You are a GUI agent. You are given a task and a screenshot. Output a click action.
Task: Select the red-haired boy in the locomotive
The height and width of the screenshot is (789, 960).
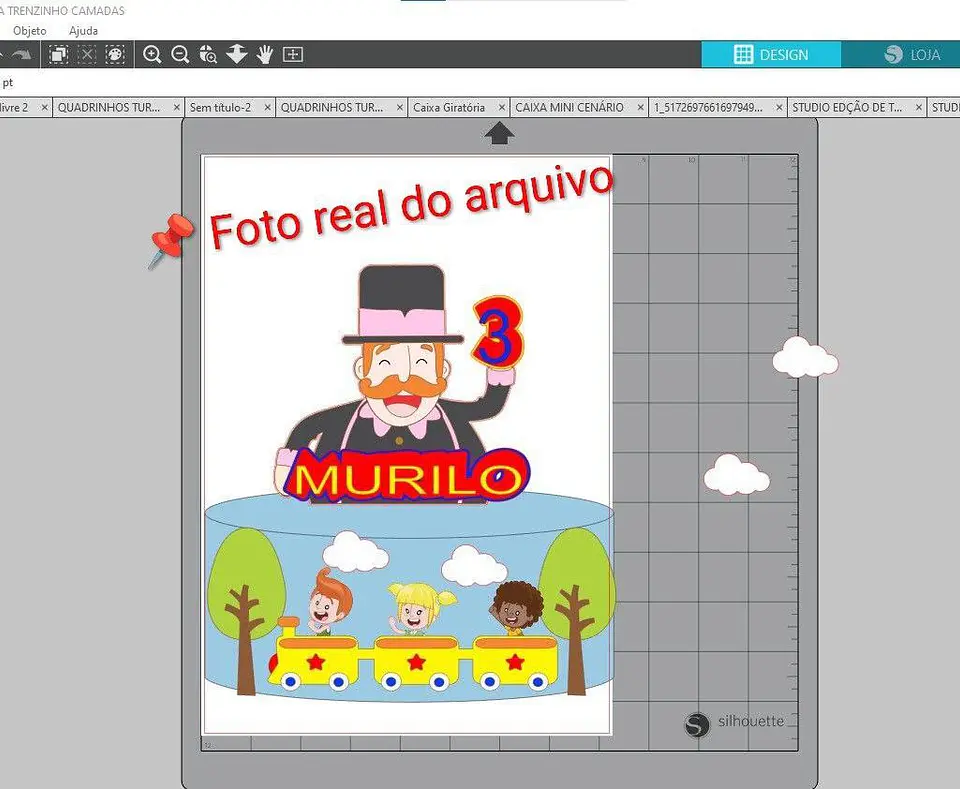point(329,603)
